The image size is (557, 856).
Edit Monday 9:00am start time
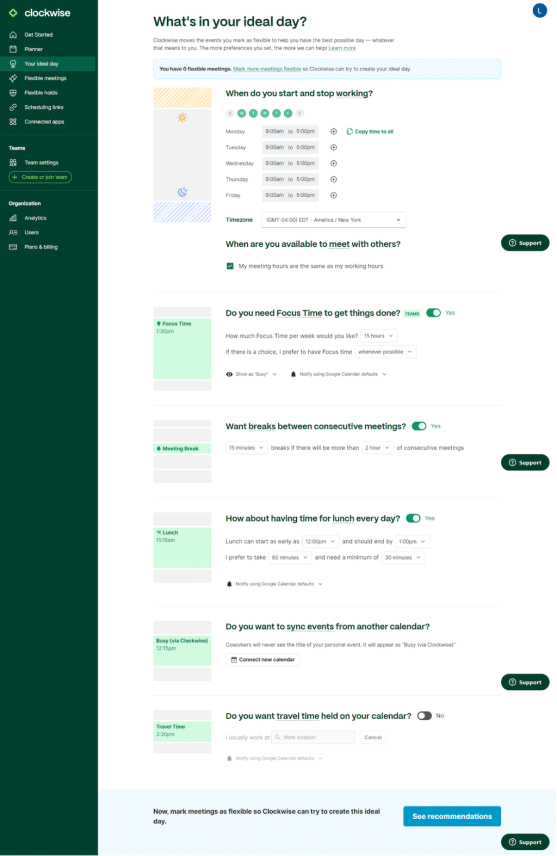click(x=275, y=132)
